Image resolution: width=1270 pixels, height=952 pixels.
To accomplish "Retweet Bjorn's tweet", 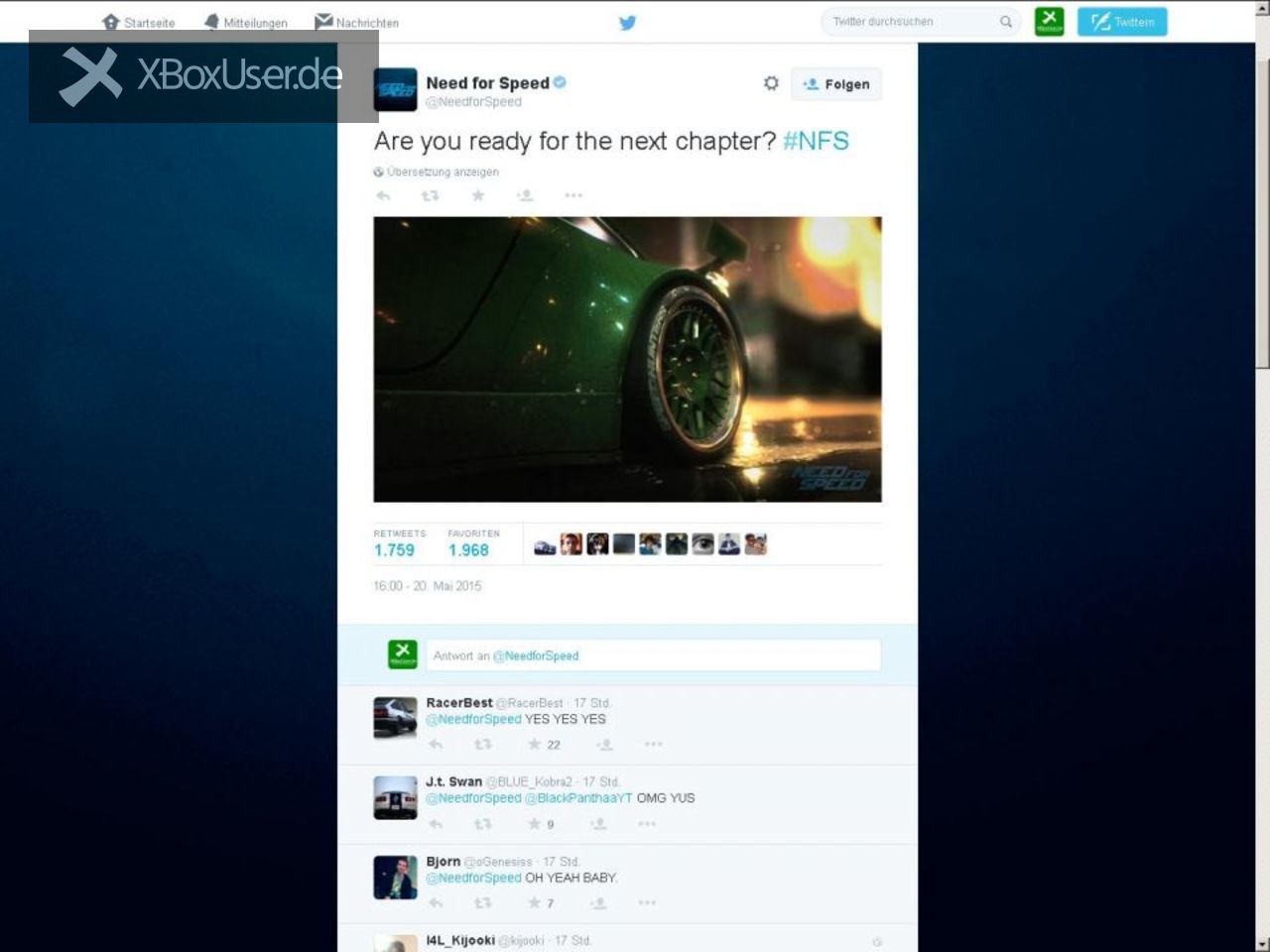I will [482, 903].
